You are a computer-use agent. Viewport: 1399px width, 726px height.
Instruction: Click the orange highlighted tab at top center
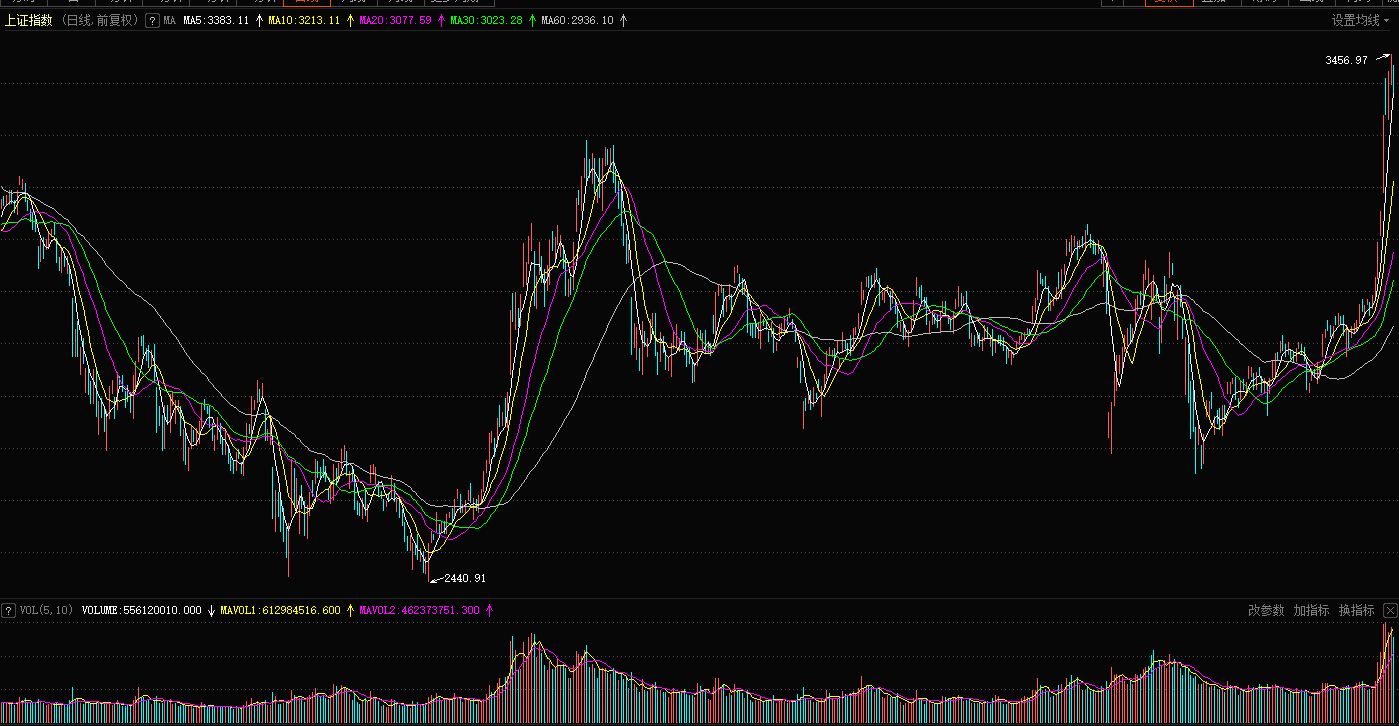tap(307, 3)
